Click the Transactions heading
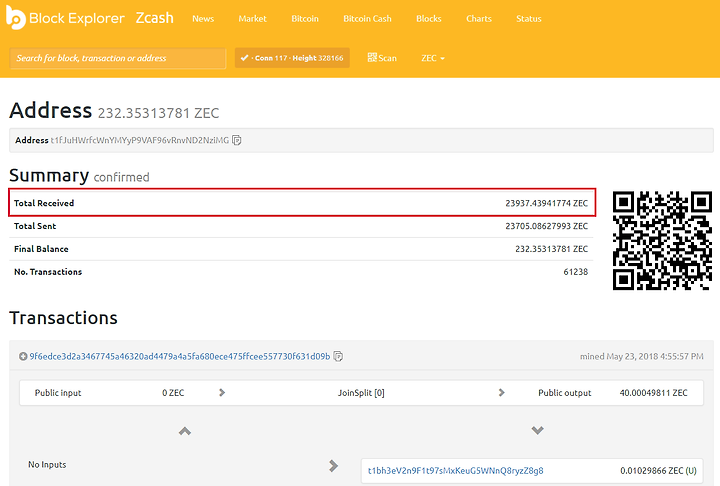This screenshot has height=486, width=720. (x=63, y=318)
